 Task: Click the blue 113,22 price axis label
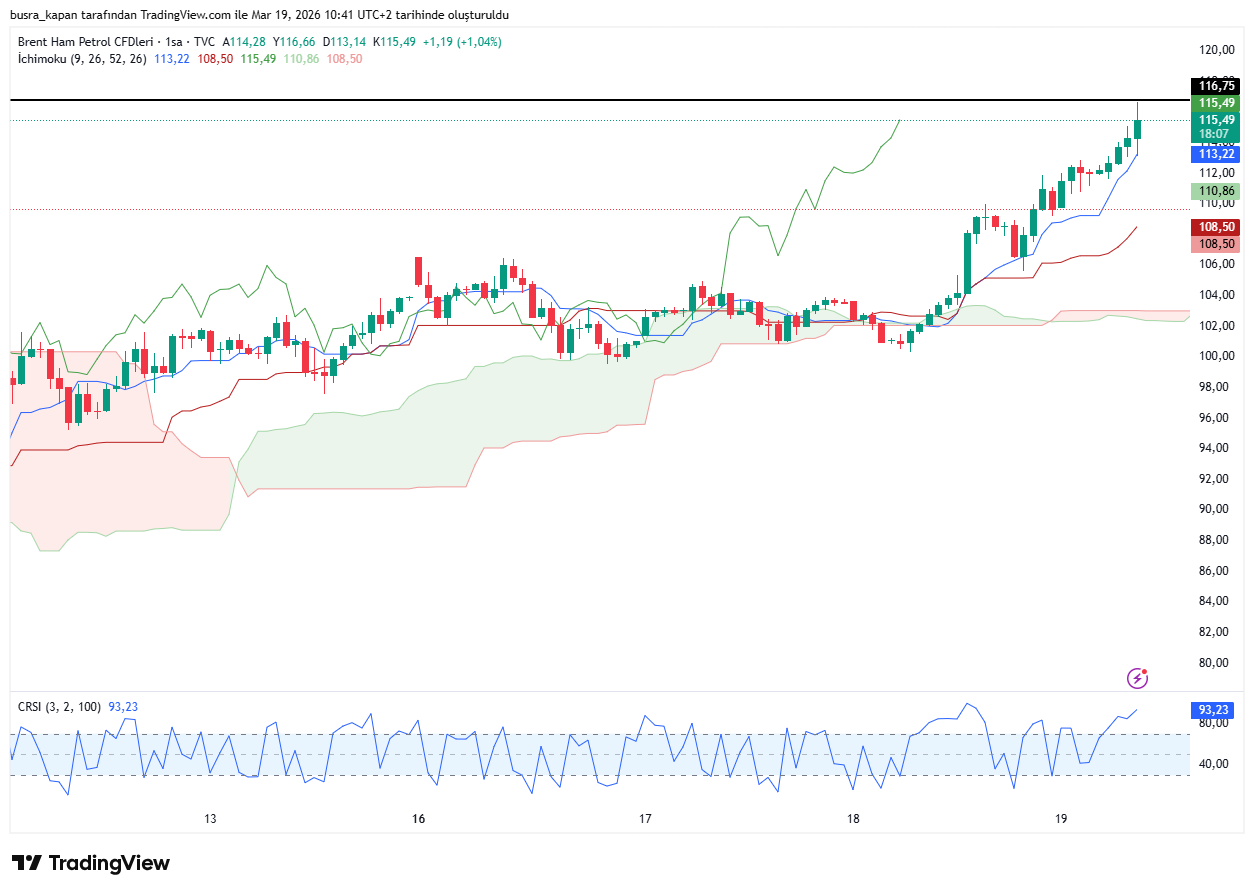[x=1216, y=154]
